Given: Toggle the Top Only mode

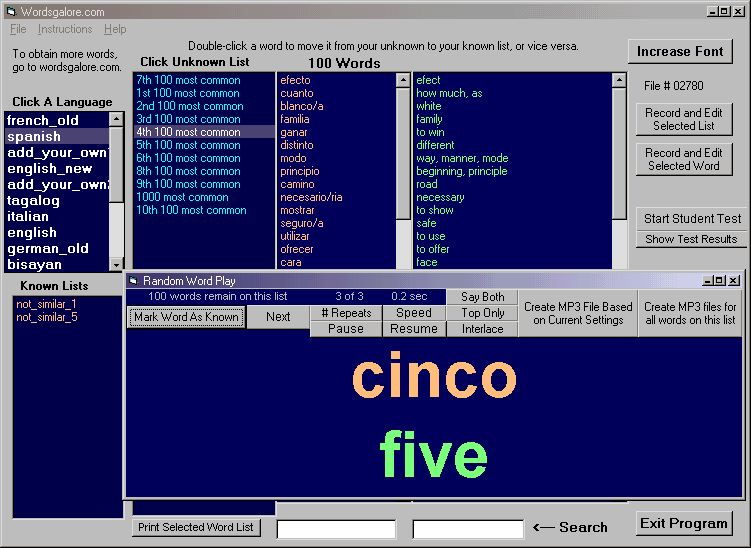Looking at the screenshot, I should [x=483, y=313].
